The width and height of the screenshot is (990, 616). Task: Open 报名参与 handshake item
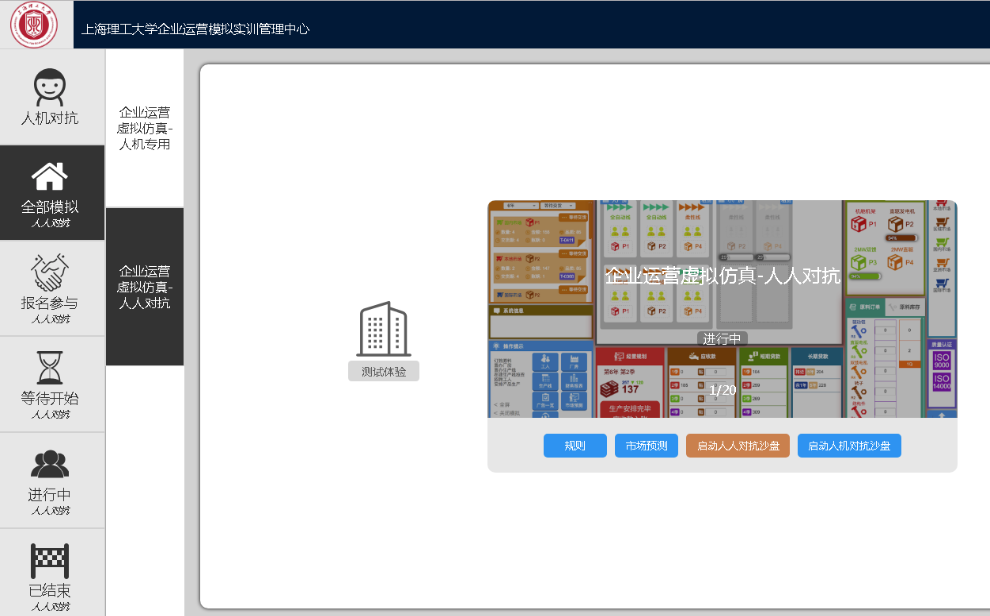[52, 288]
